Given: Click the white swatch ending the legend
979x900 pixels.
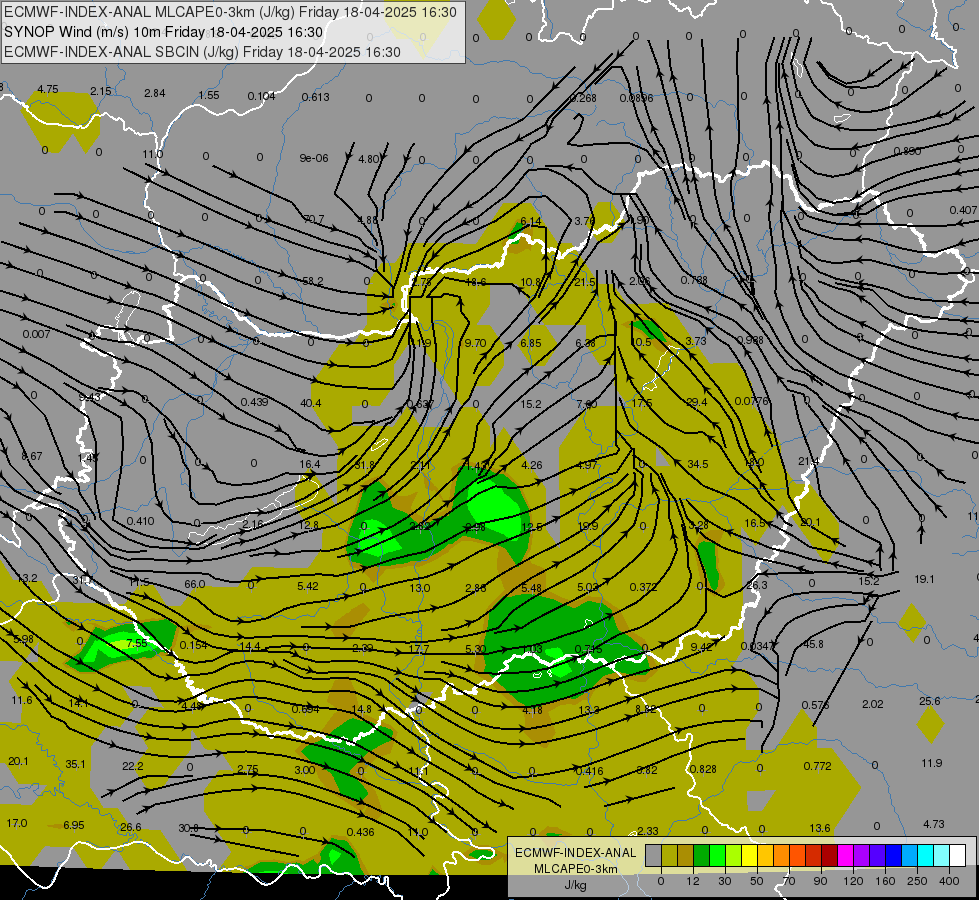Looking at the screenshot, I should click(958, 855).
